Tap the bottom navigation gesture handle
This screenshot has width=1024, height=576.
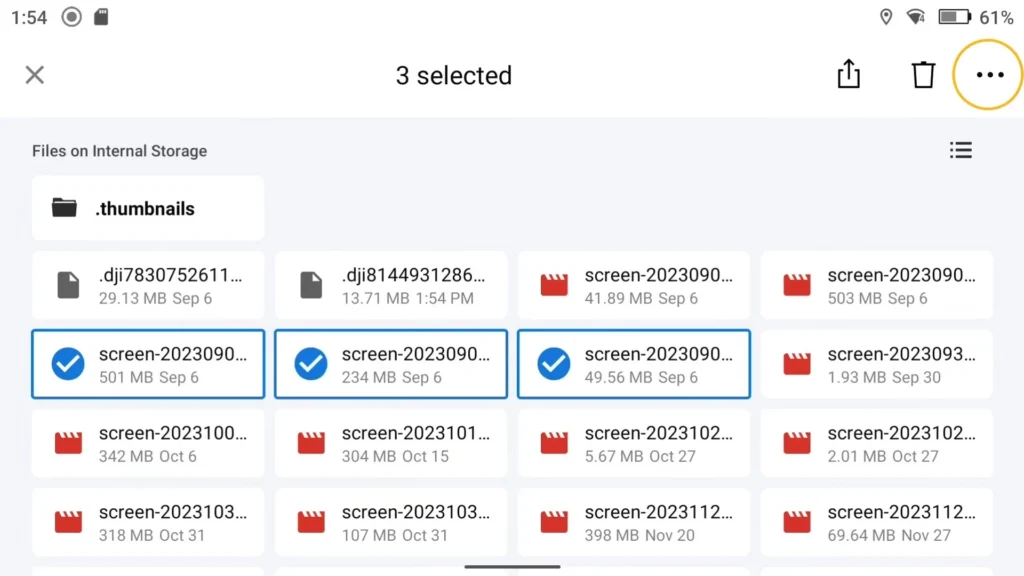(x=512, y=567)
